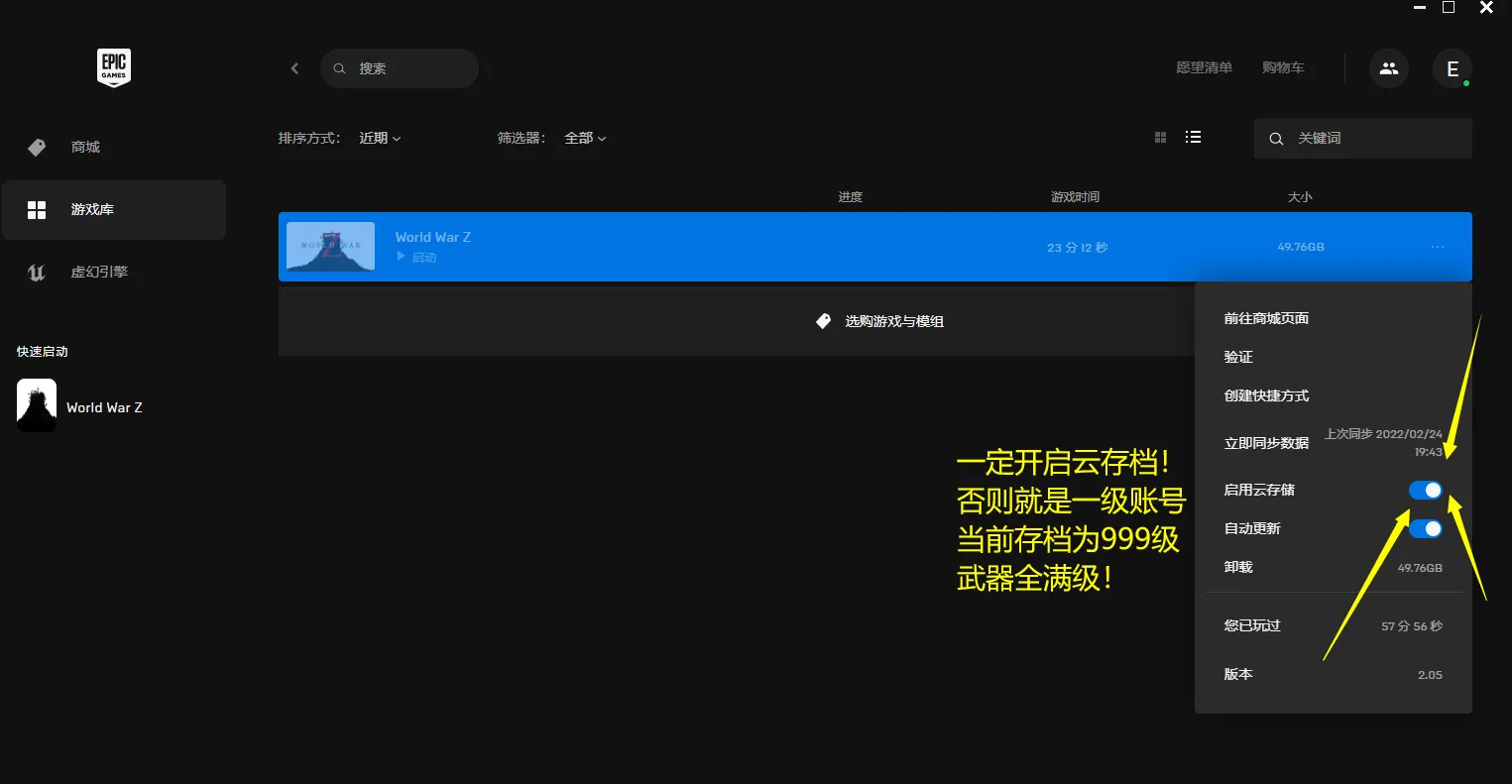Launch World War Z from Quick Launch

click(79, 406)
